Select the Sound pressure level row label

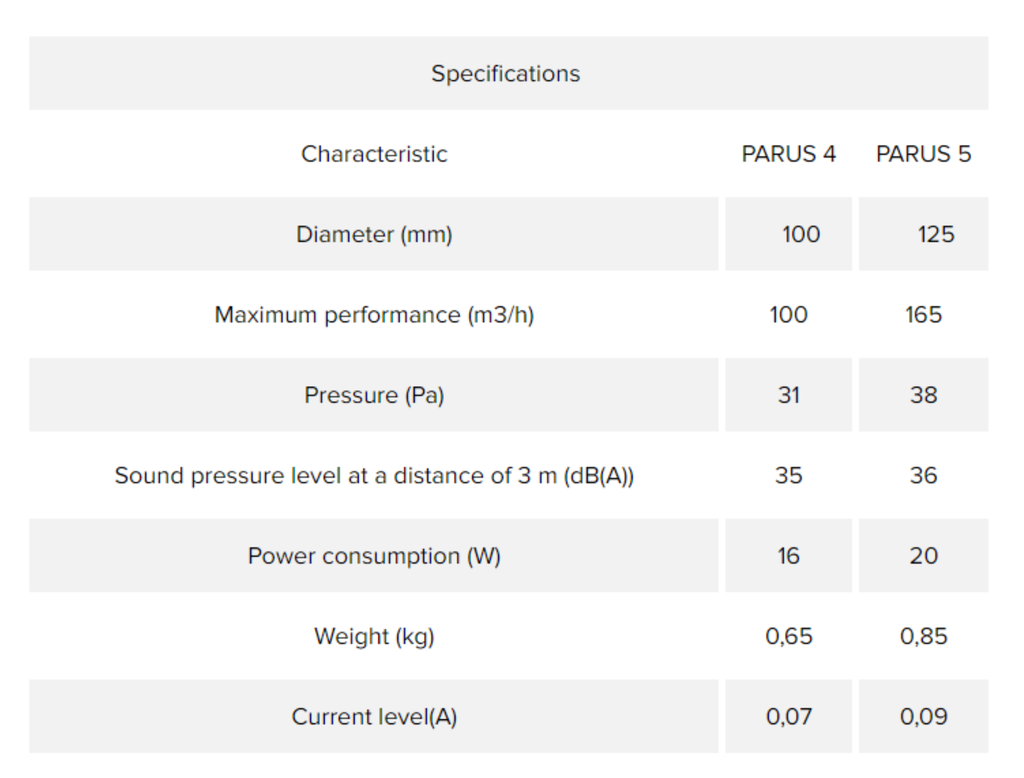374,475
